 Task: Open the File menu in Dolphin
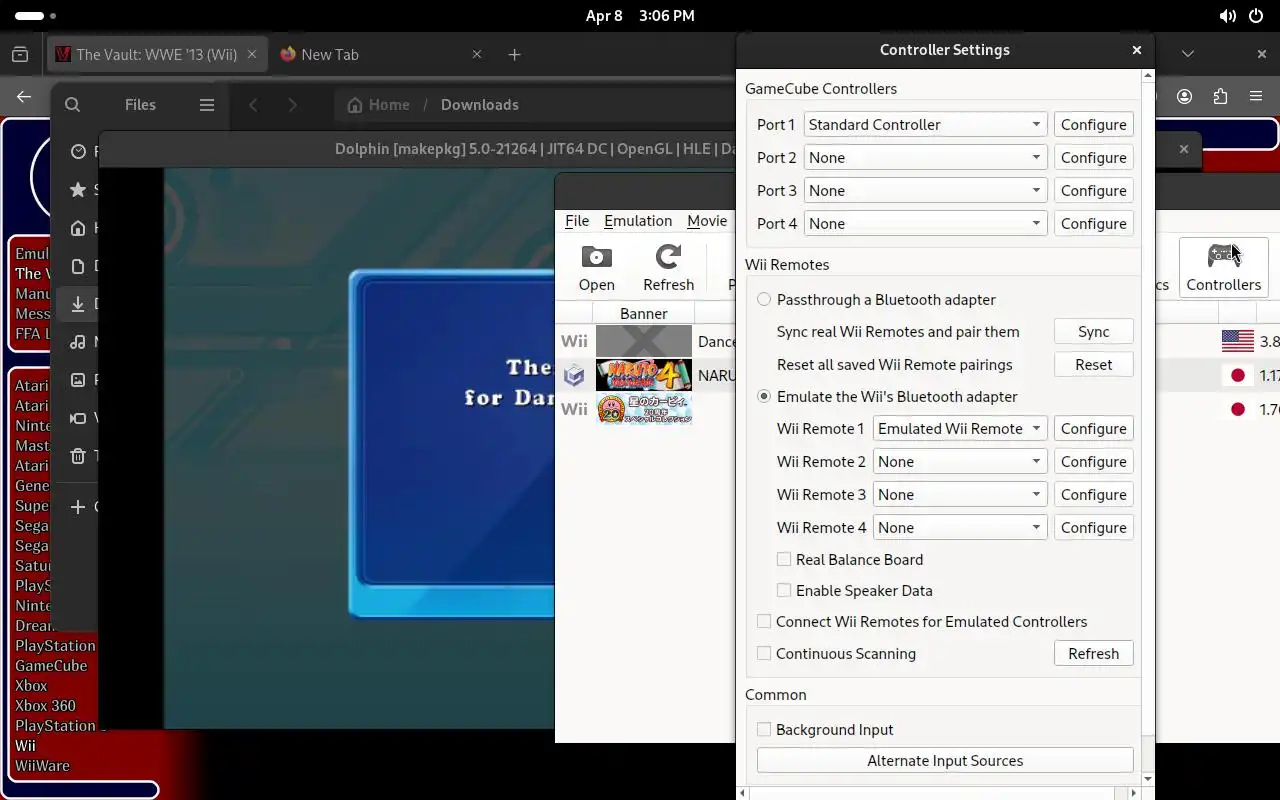click(577, 220)
